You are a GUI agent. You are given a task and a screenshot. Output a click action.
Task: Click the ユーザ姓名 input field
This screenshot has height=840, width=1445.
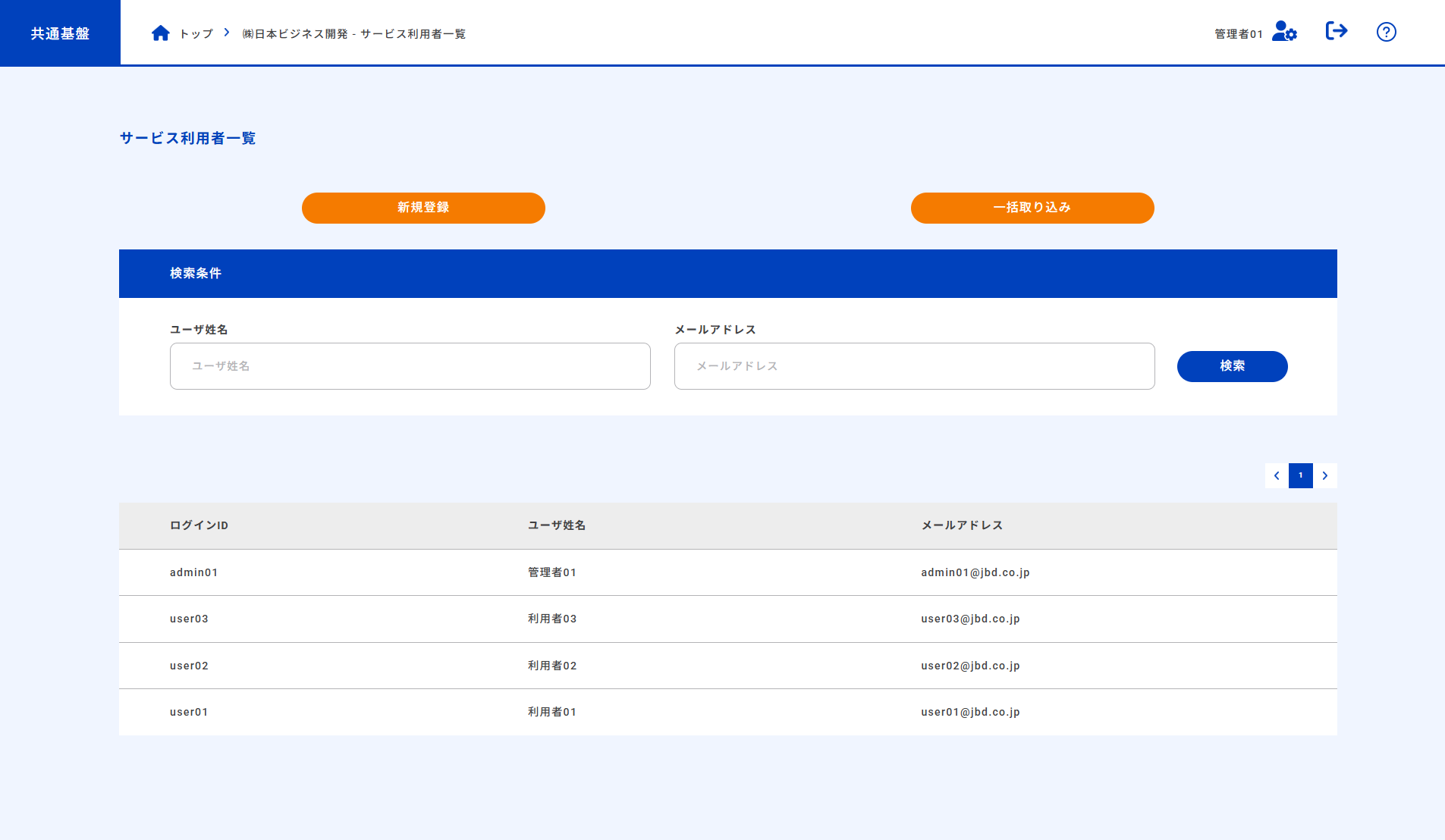click(410, 366)
